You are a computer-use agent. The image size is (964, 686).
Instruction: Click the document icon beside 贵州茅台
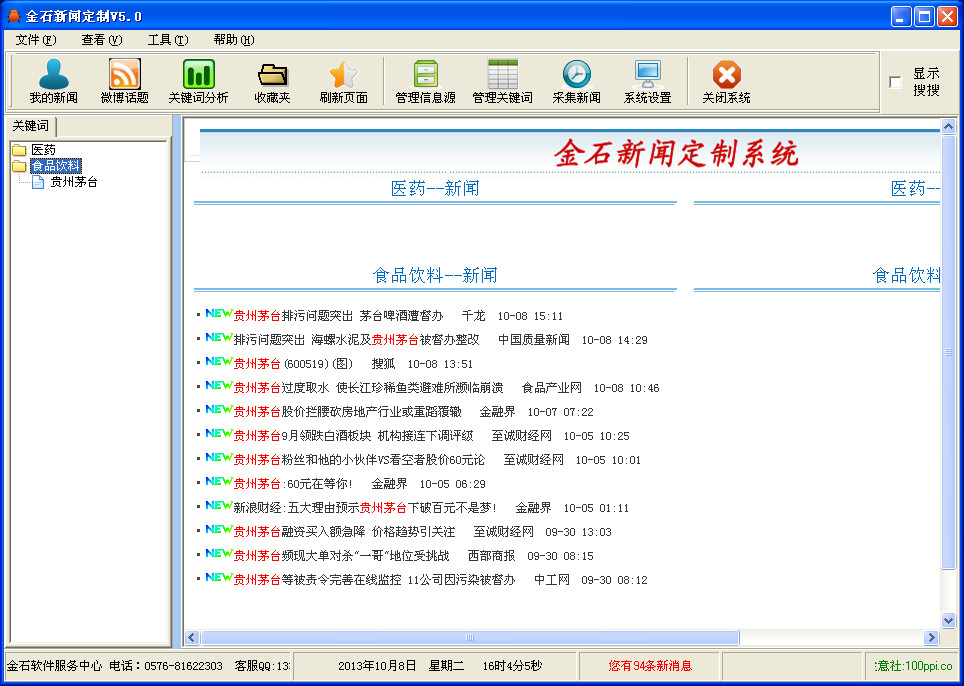[x=38, y=182]
